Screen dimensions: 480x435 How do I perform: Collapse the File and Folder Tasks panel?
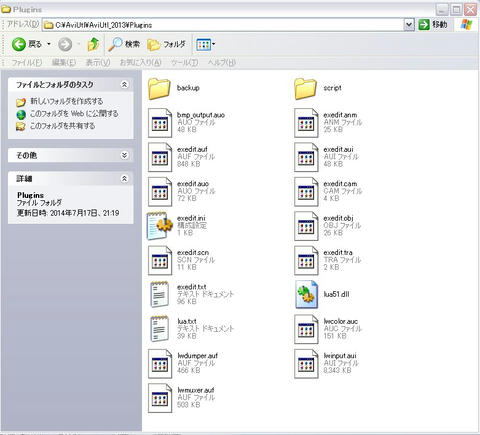[x=124, y=85]
